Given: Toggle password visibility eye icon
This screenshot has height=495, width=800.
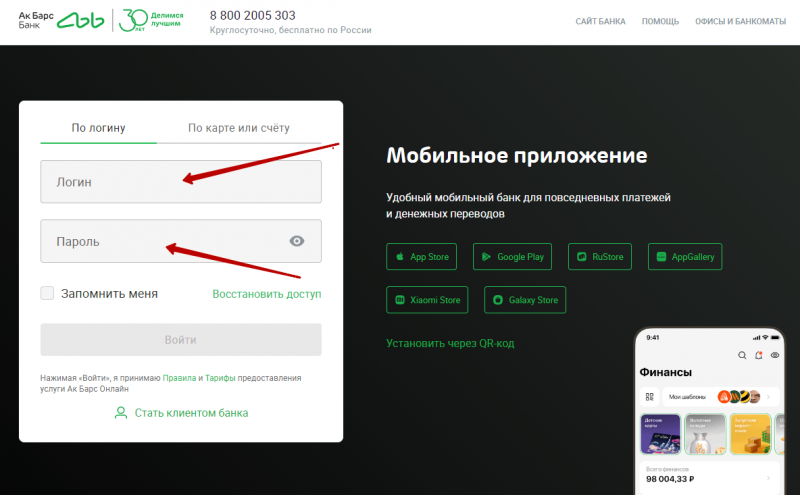Looking at the screenshot, I should 296,241.
